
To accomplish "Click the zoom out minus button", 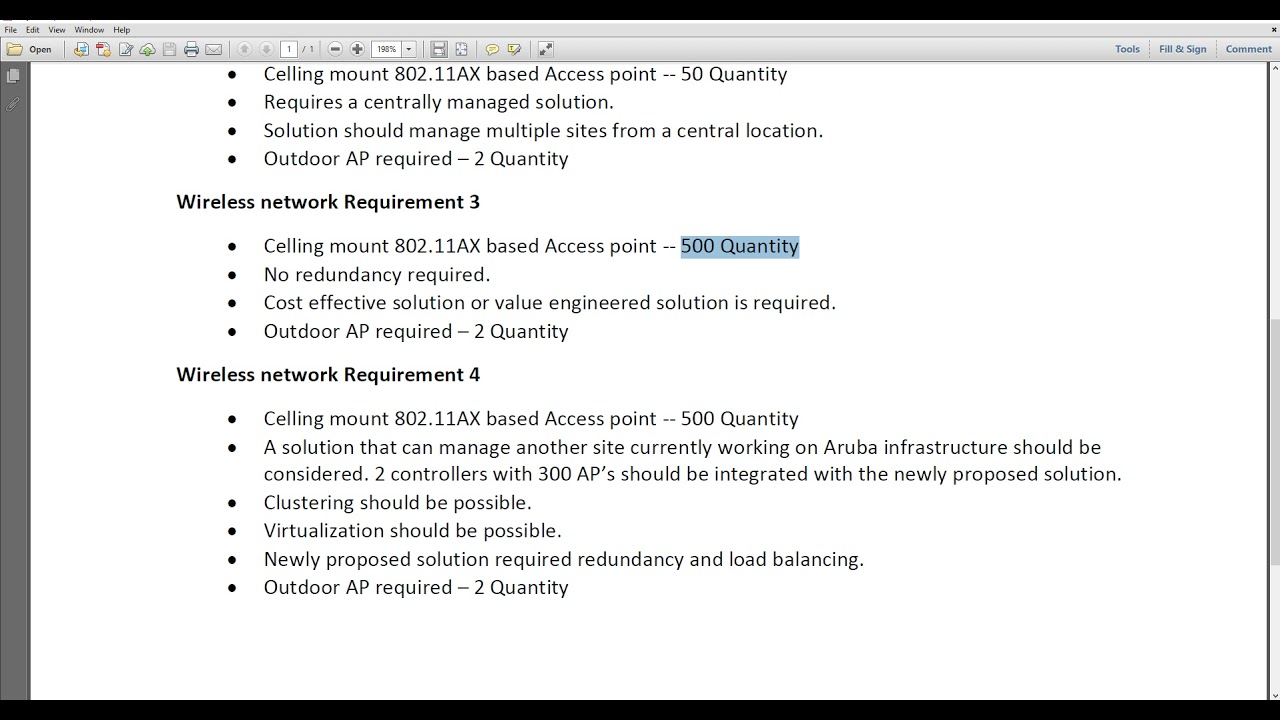I will coord(335,49).
